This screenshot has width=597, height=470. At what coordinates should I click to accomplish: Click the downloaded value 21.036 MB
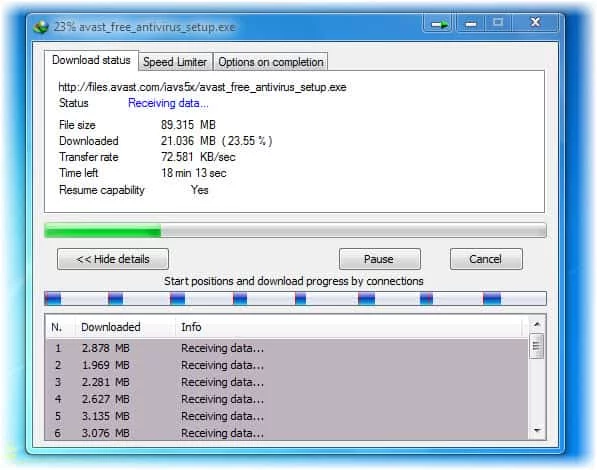[x=188, y=141]
